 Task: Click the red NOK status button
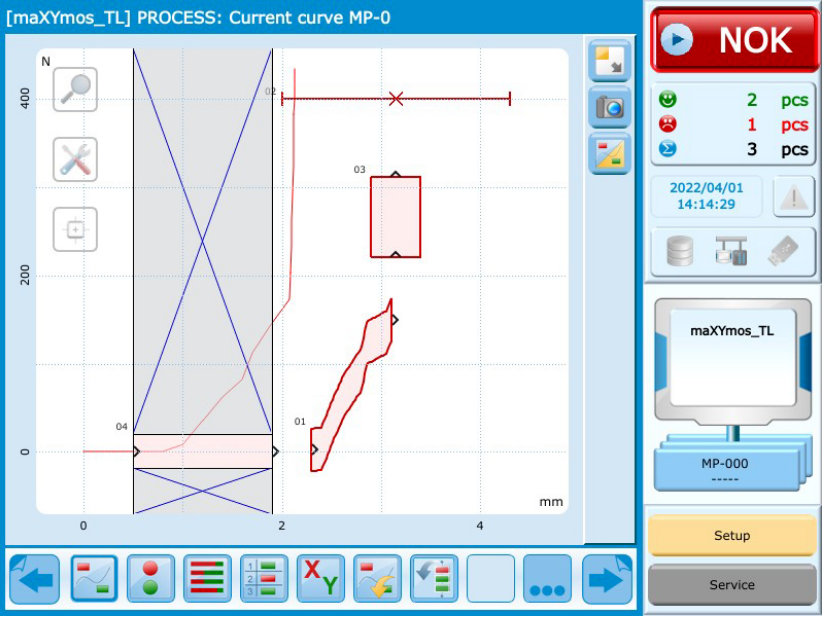pyautogui.click(x=734, y=40)
